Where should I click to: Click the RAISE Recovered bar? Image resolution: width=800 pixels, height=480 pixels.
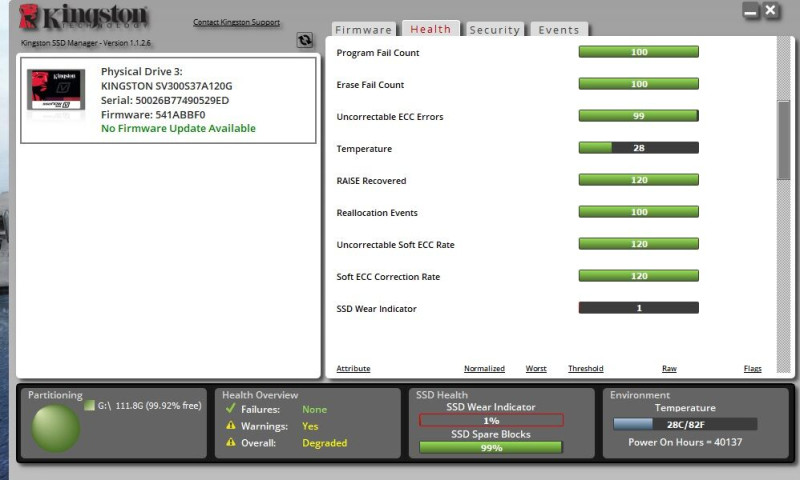pyautogui.click(x=639, y=180)
